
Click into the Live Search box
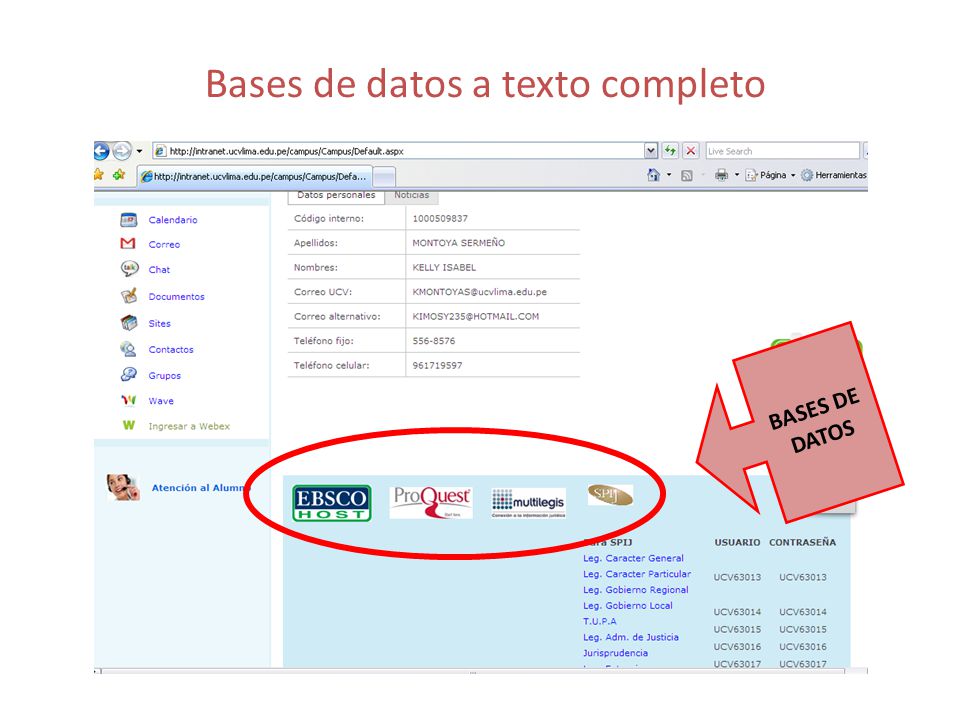(782, 151)
